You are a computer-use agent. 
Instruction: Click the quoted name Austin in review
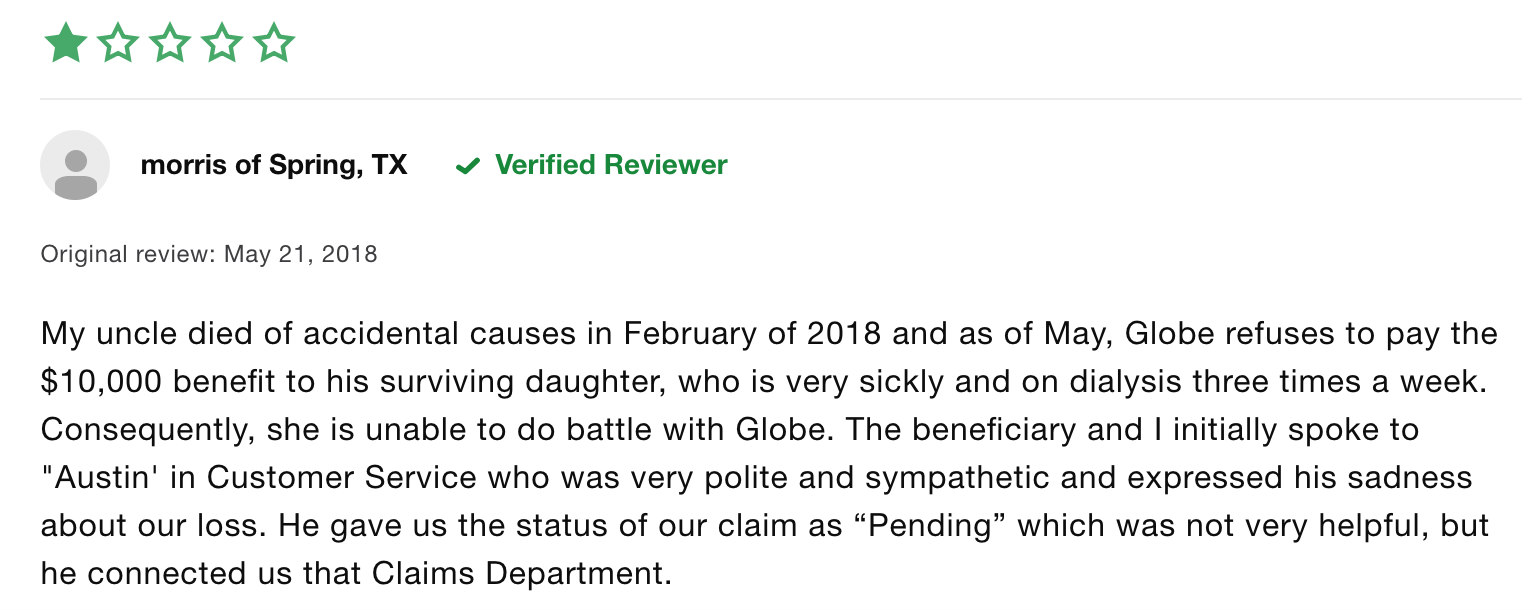(102, 478)
